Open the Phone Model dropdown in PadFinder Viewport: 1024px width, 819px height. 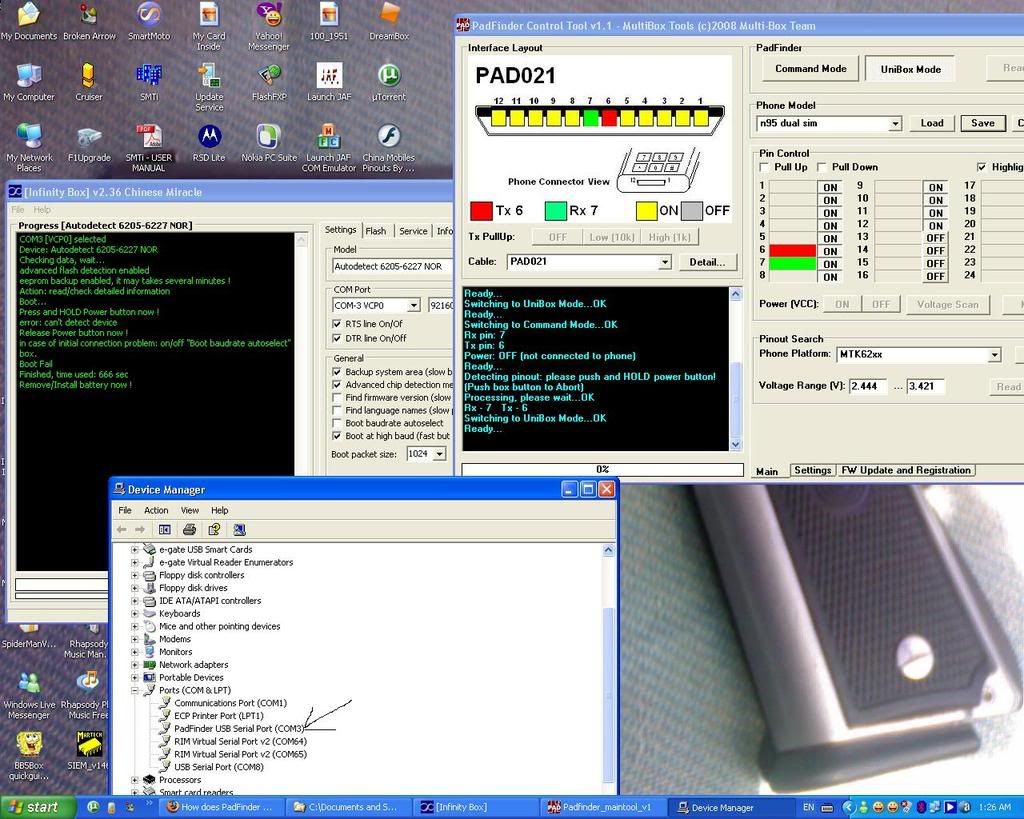click(x=895, y=123)
